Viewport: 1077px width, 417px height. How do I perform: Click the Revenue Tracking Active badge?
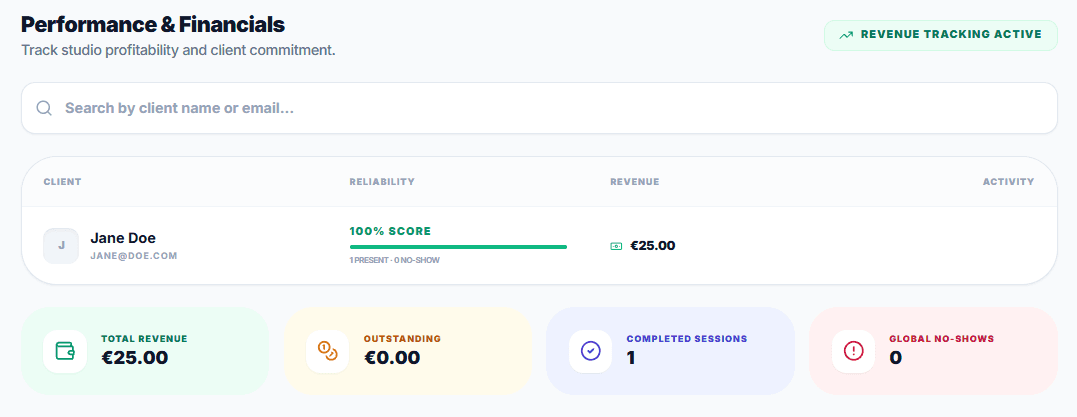(940, 35)
